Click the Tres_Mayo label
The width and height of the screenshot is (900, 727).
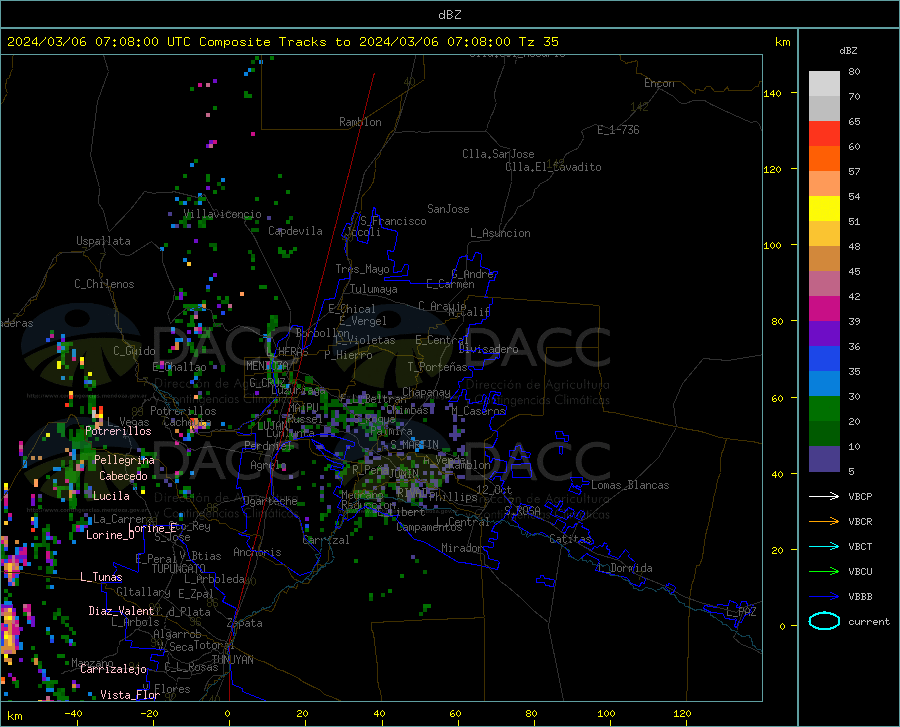(362, 269)
